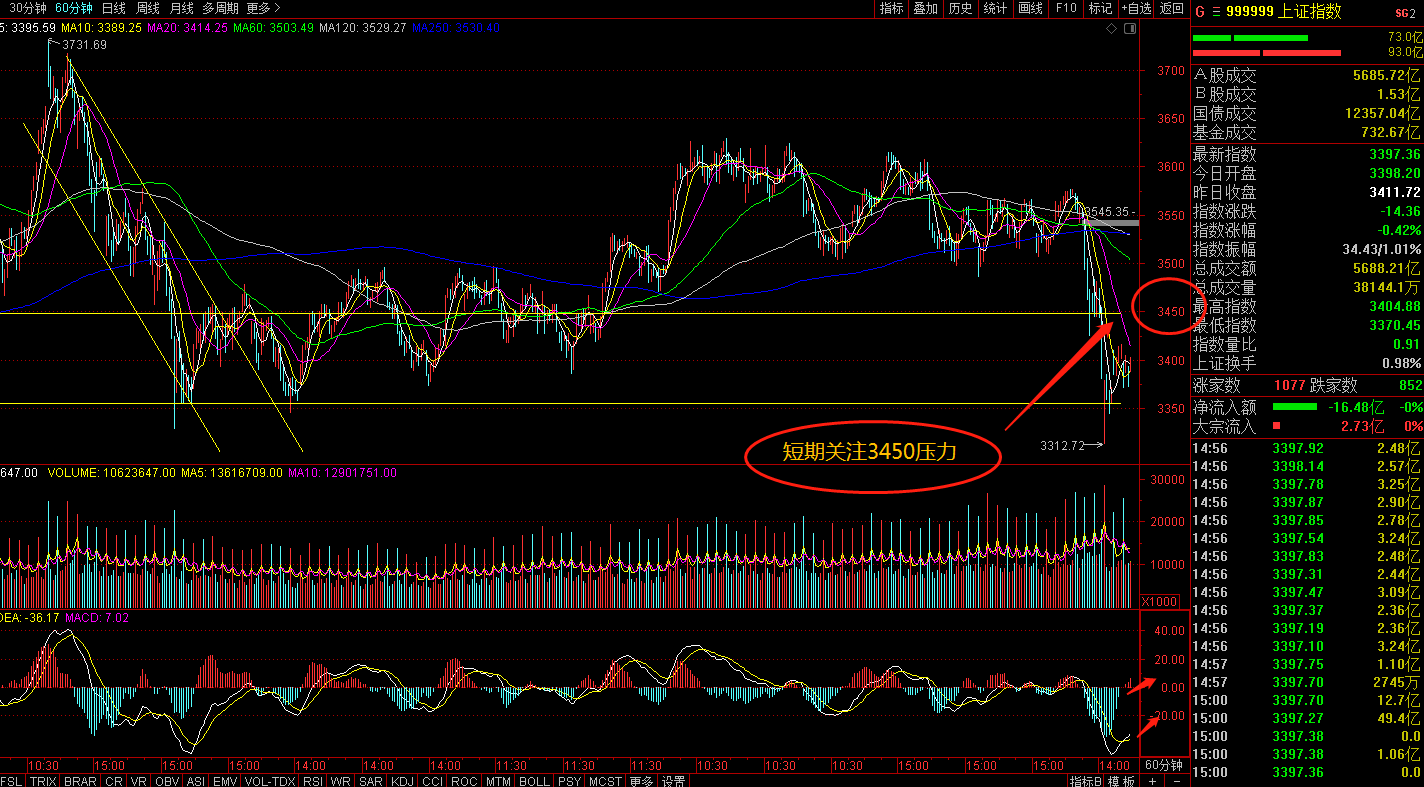Add to watchlist with +自选
This screenshot has width=1424, height=787.
point(1136,8)
